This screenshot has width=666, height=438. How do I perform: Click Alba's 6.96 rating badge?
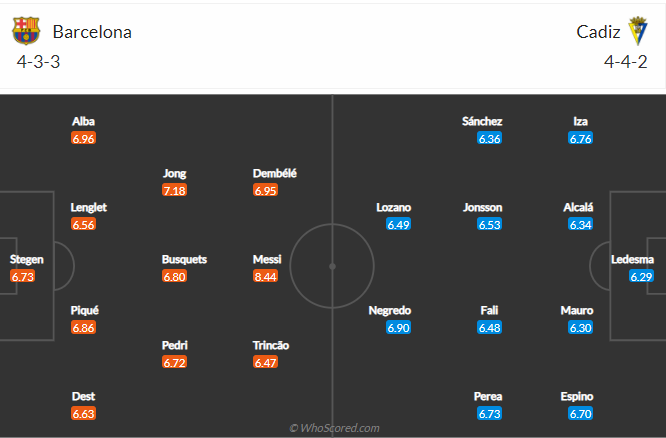(83, 138)
